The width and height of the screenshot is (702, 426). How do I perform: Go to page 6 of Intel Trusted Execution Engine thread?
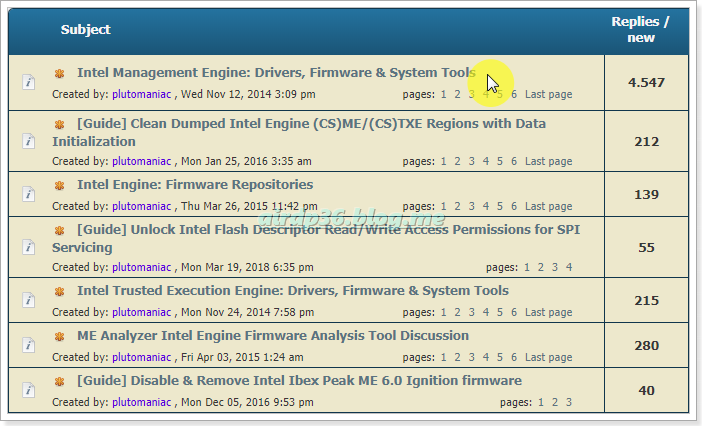(x=514, y=312)
